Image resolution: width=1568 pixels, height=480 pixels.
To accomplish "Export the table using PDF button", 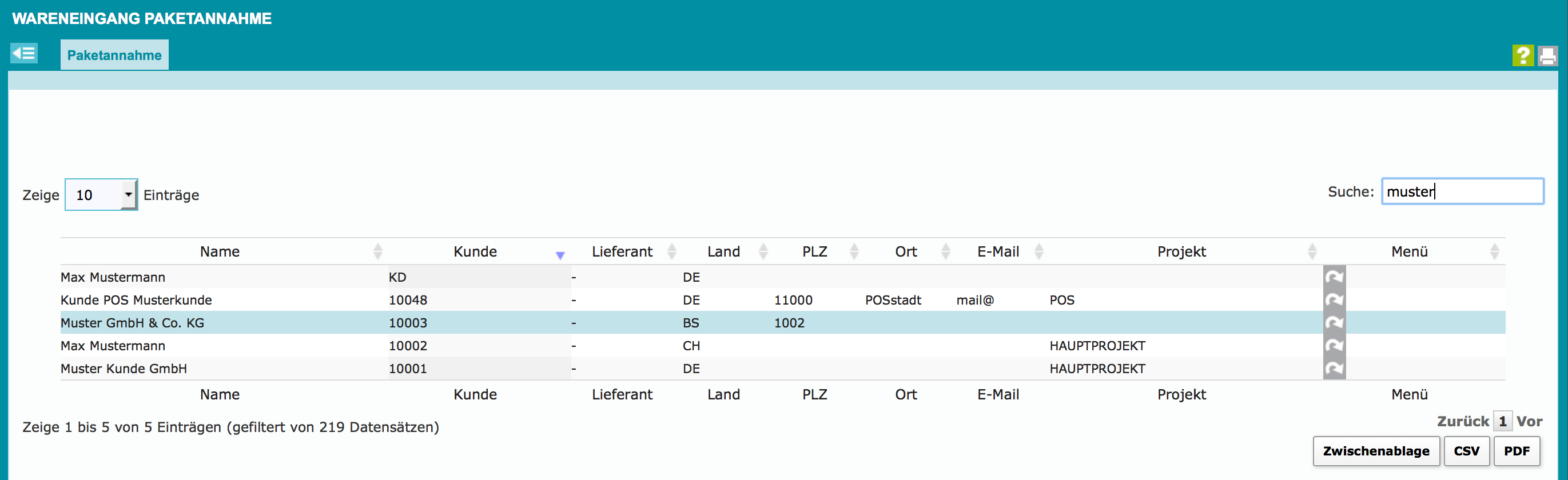I will pos(1517,451).
